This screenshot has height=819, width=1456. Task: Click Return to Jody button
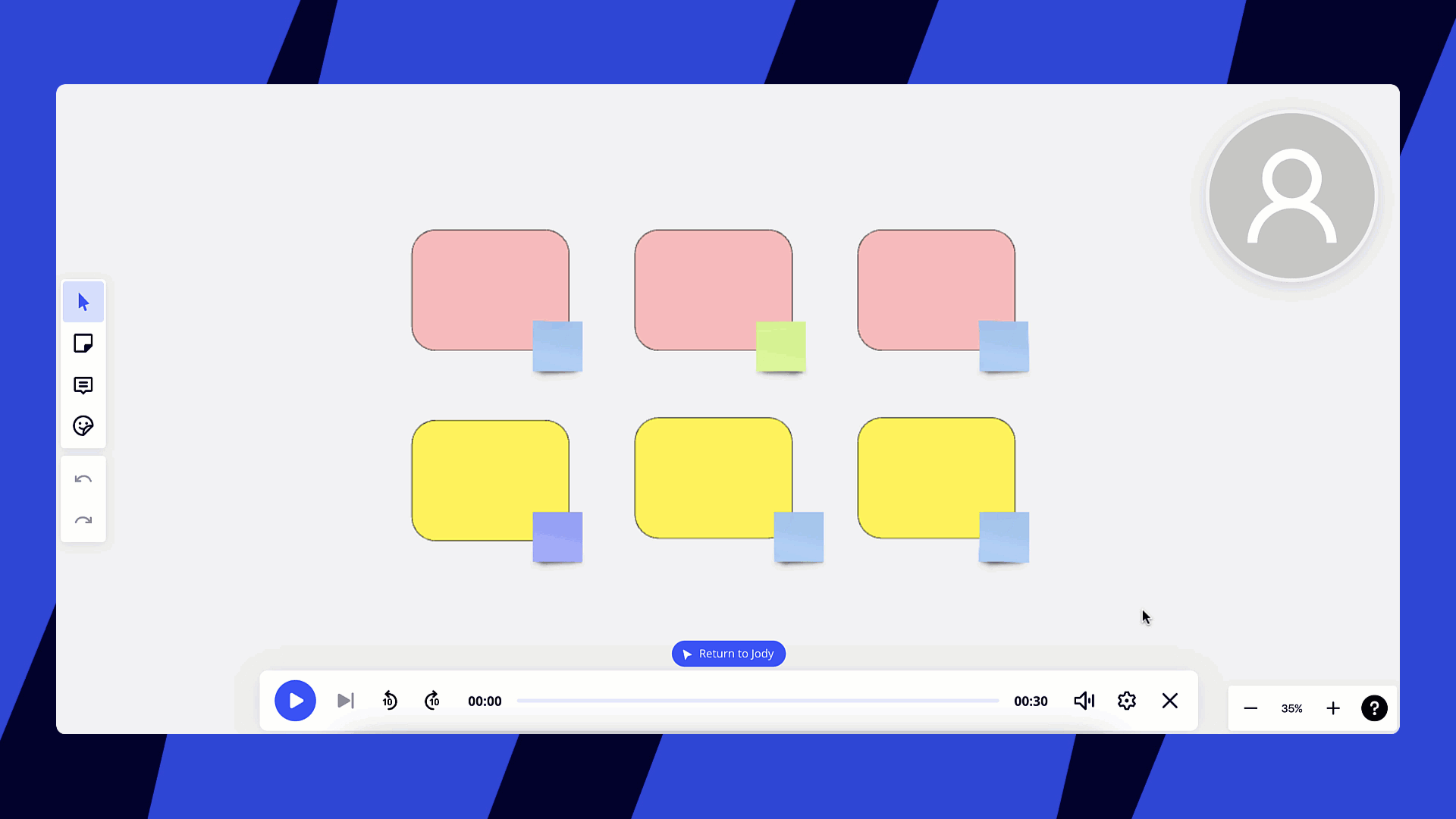pyautogui.click(x=729, y=654)
